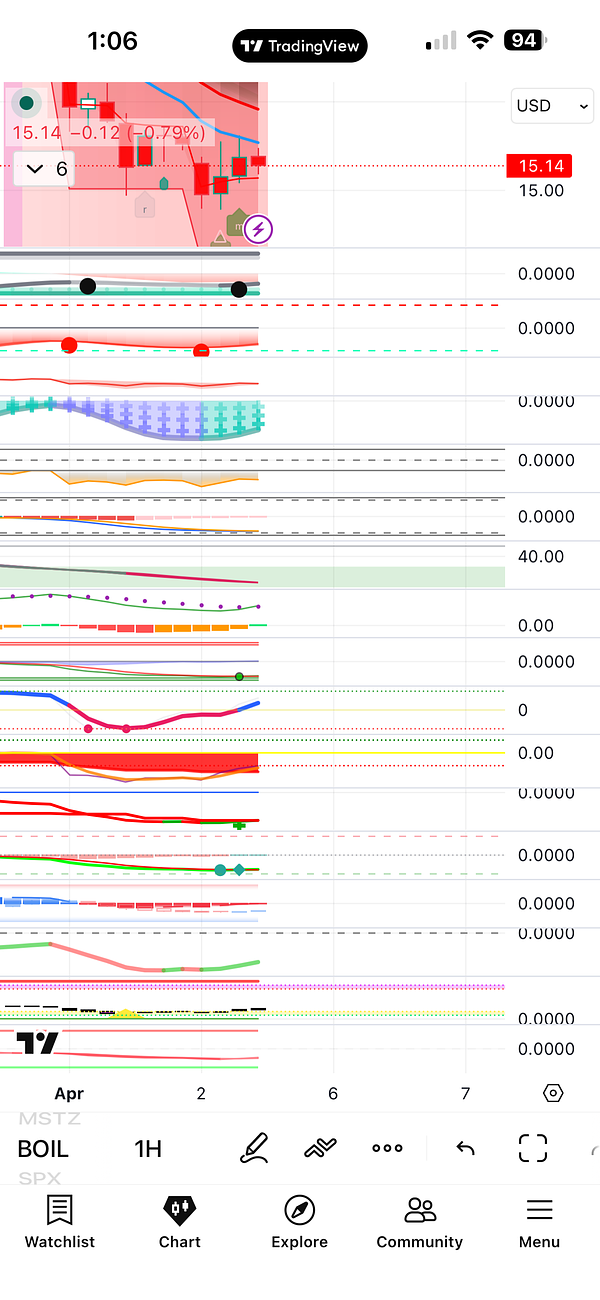Tap the 15.14 current price label
Screen dimensions: 600x1300
tap(539, 166)
